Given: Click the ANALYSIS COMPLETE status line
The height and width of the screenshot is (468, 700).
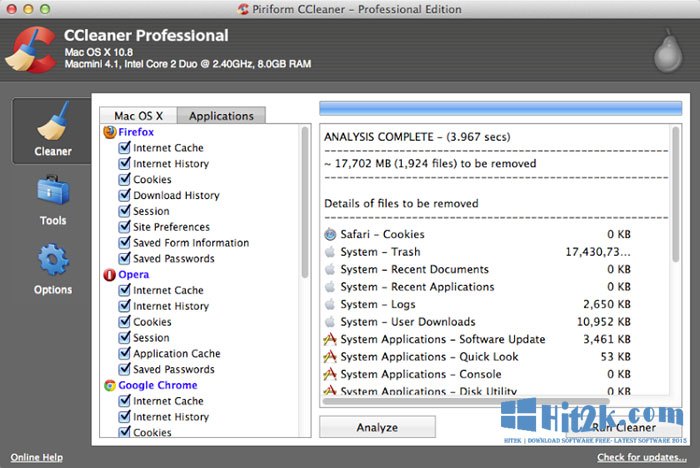Looking at the screenshot, I should point(417,137).
